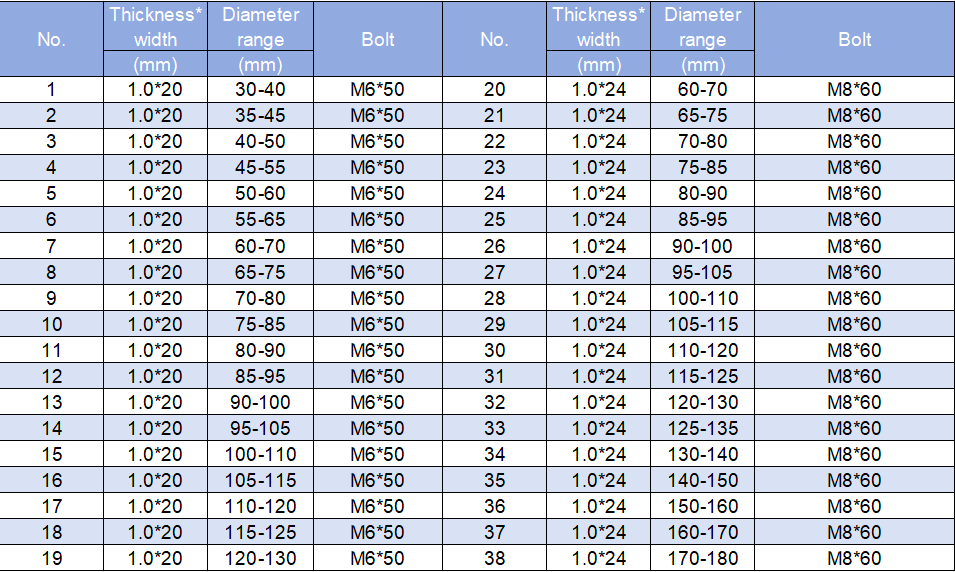955x572 pixels.
Task: Click the right 'Thickness* width' header
Action: pyautogui.click(x=598, y=27)
